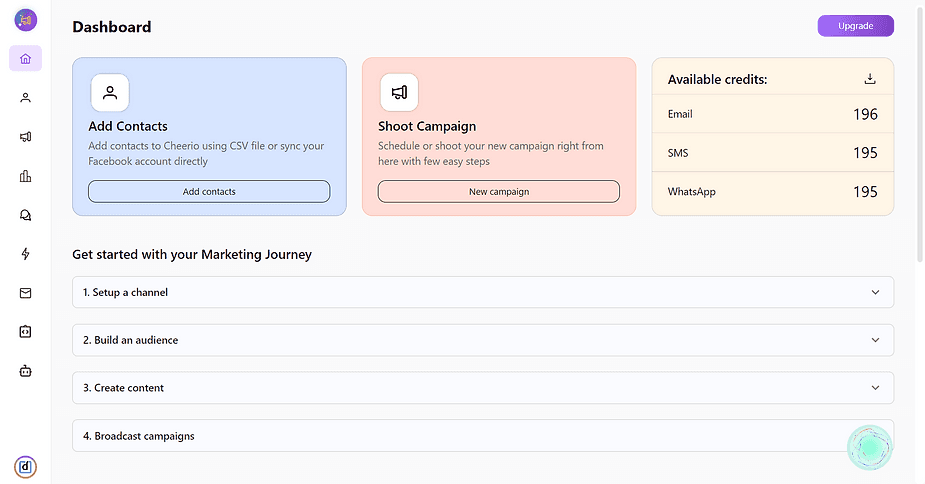This screenshot has width=925, height=484.
Task: Open the floating green chat widget
Action: coord(869,448)
